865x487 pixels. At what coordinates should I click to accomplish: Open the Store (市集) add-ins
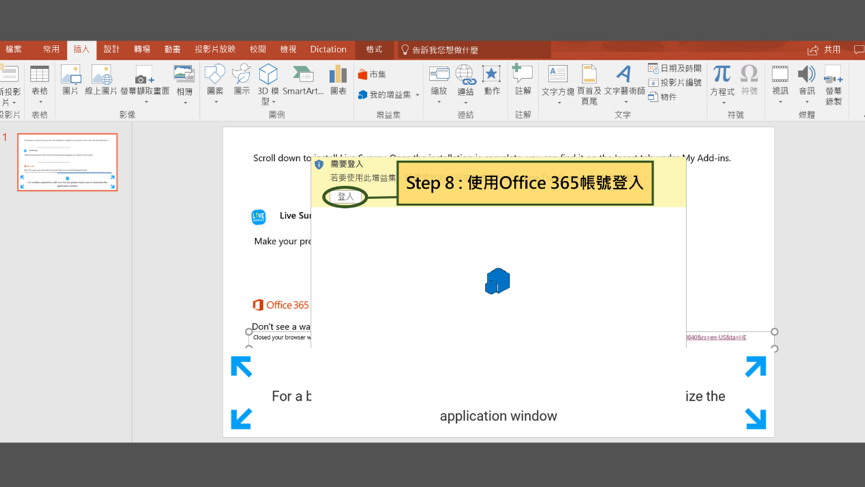(x=372, y=74)
